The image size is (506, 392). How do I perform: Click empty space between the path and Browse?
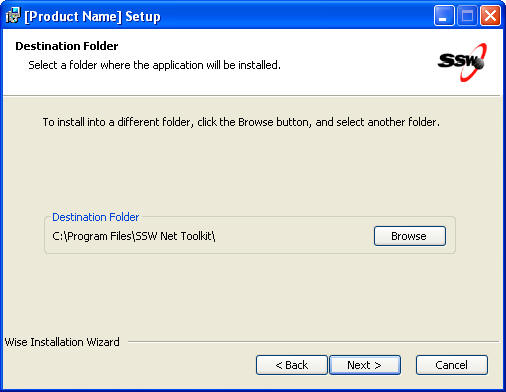click(x=293, y=236)
